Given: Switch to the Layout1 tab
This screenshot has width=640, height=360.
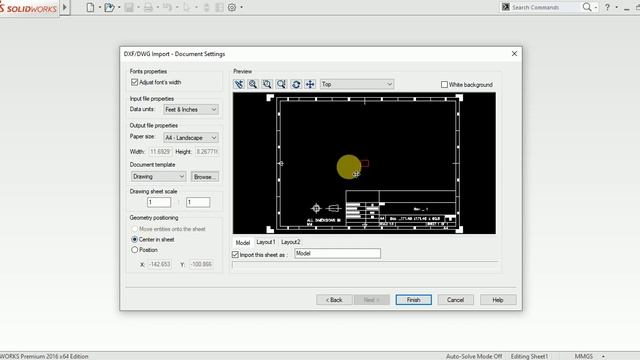Looking at the screenshot, I should tap(266, 242).
